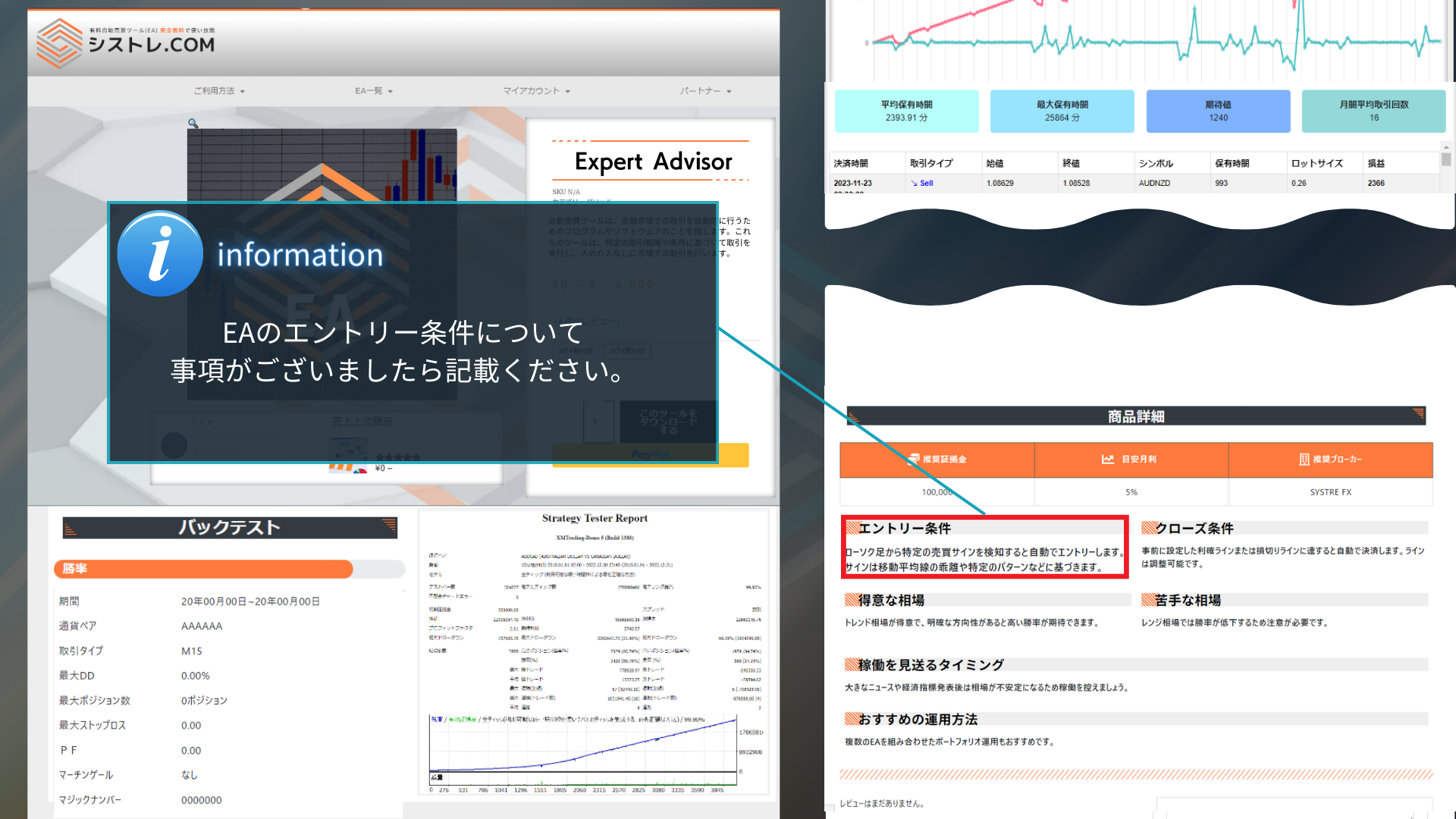Click the レビューはまだありません text
The width and height of the screenshot is (1456, 819).
(881, 804)
